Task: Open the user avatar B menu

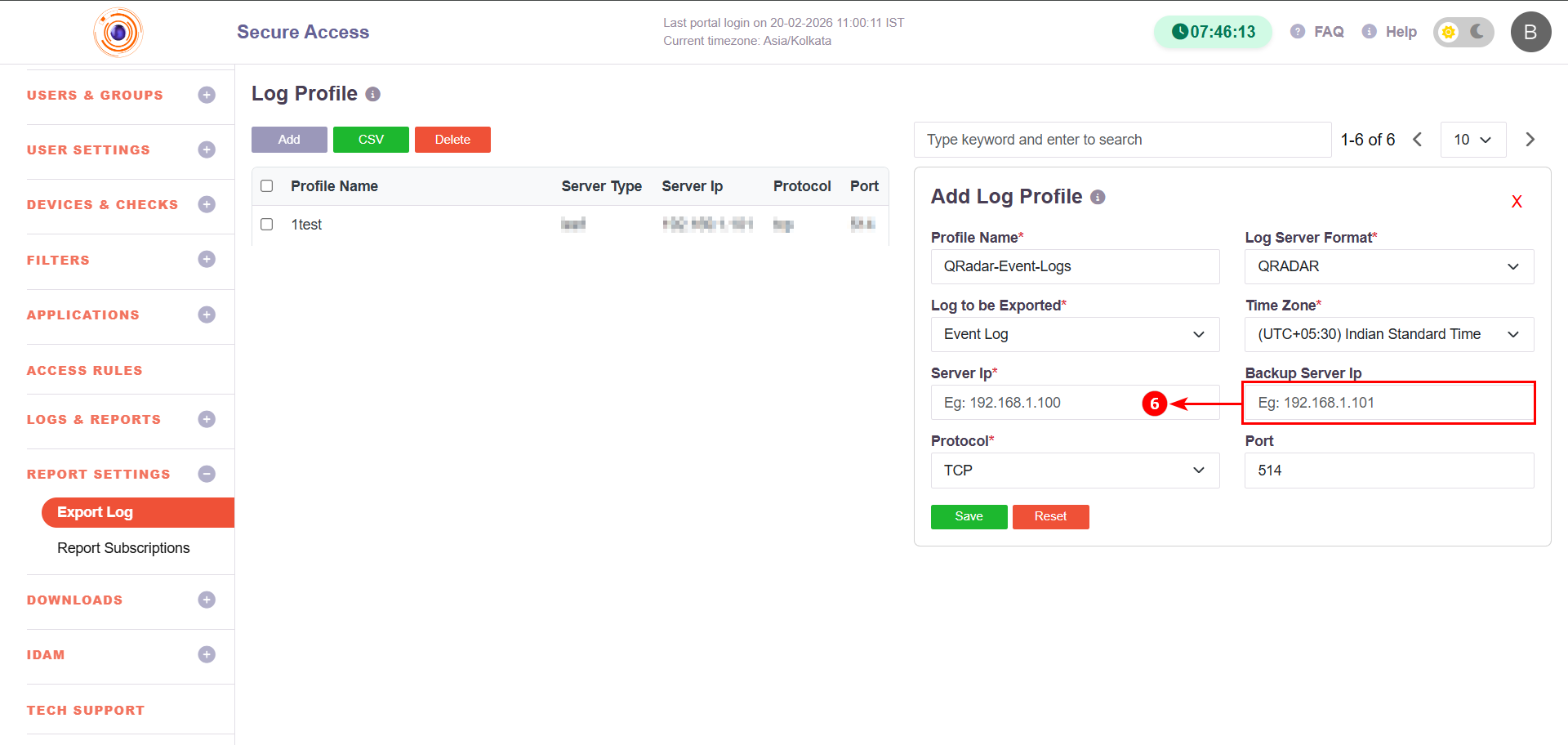Action: (1530, 33)
